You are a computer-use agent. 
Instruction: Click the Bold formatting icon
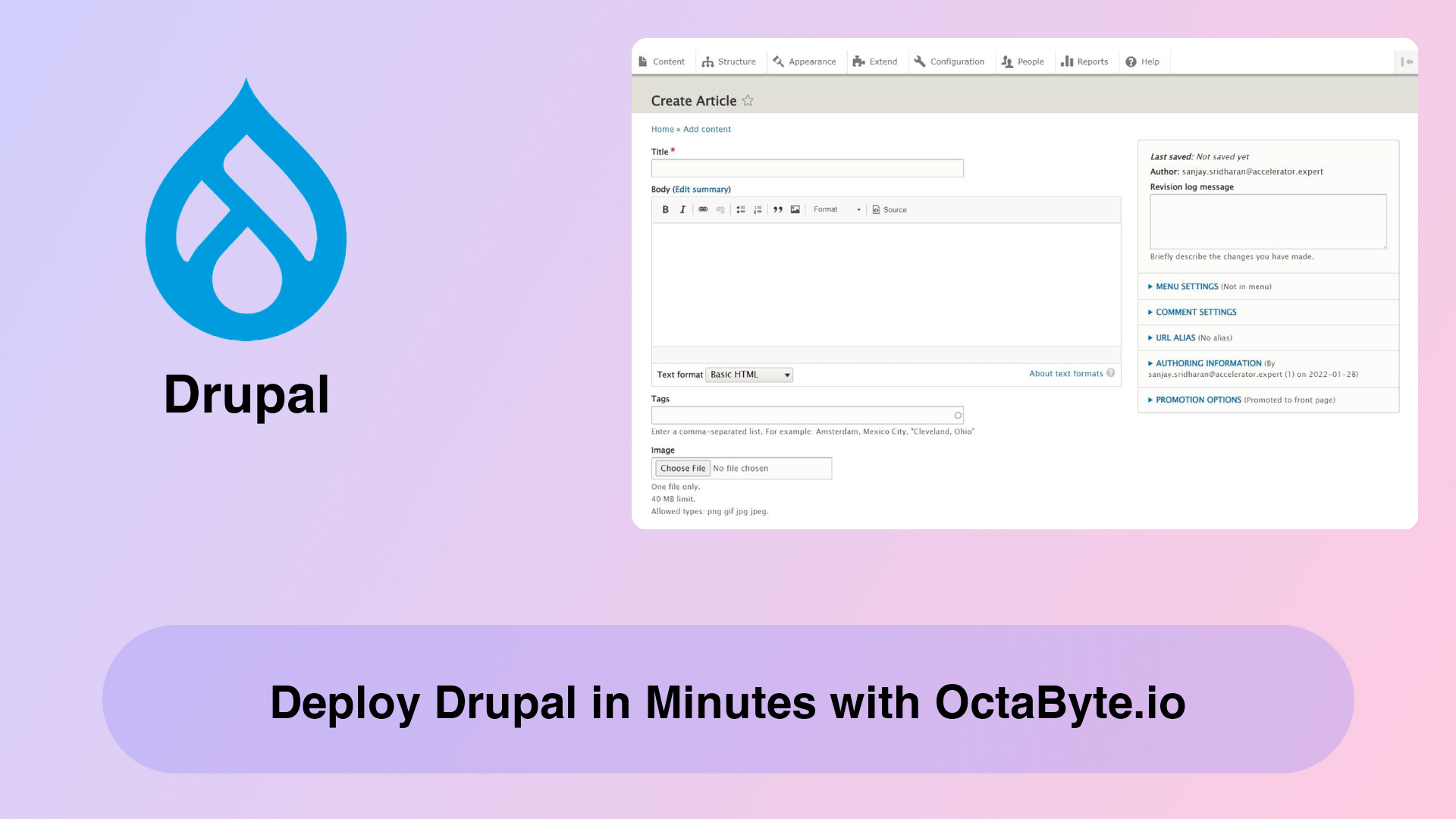[665, 209]
